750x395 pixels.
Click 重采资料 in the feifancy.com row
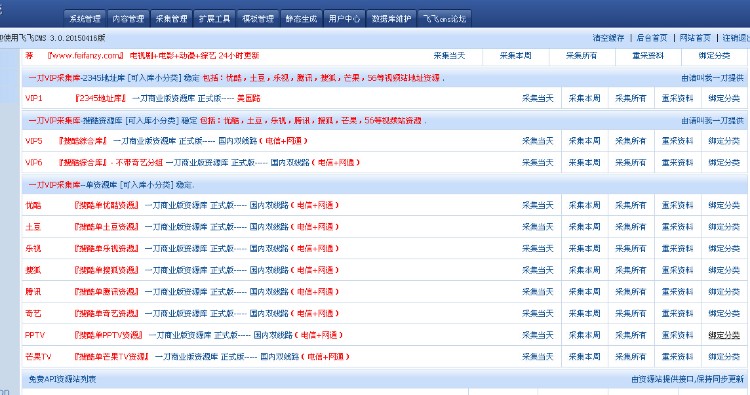click(648, 55)
